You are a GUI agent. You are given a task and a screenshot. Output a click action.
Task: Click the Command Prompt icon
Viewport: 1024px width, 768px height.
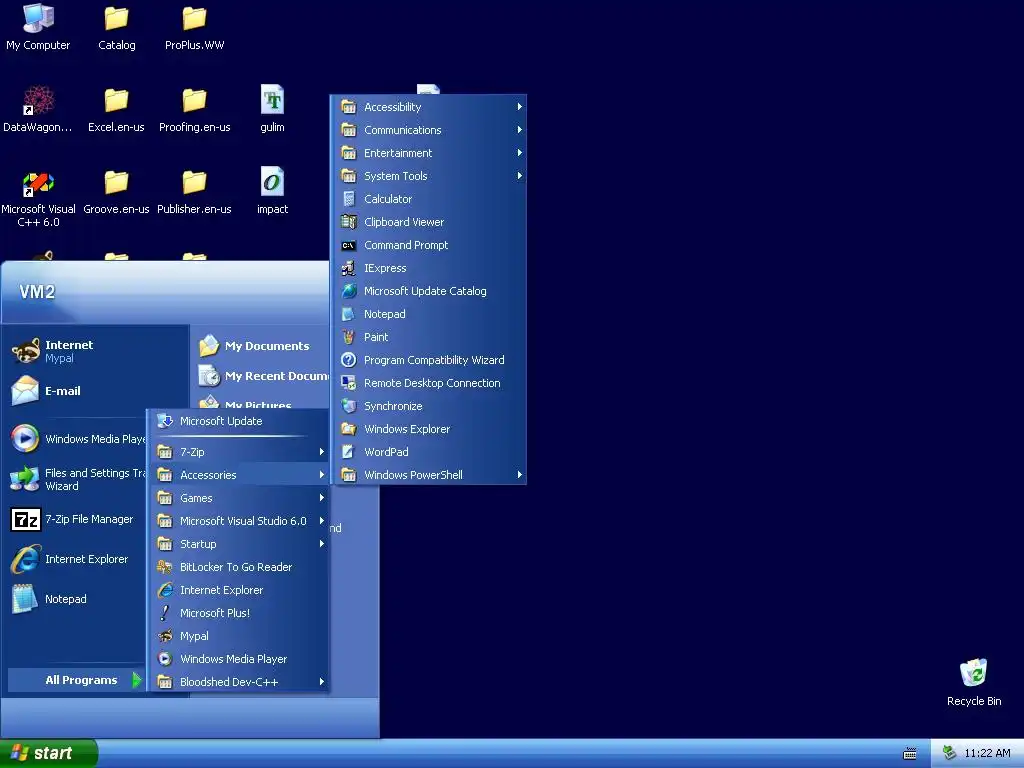coord(349,246)
